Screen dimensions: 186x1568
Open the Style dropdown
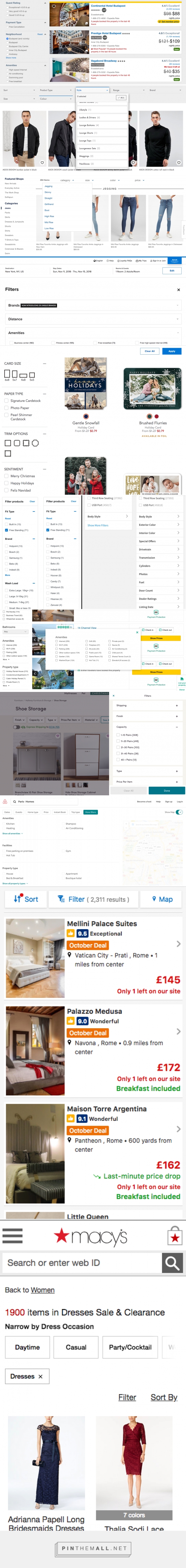point(92,90)
